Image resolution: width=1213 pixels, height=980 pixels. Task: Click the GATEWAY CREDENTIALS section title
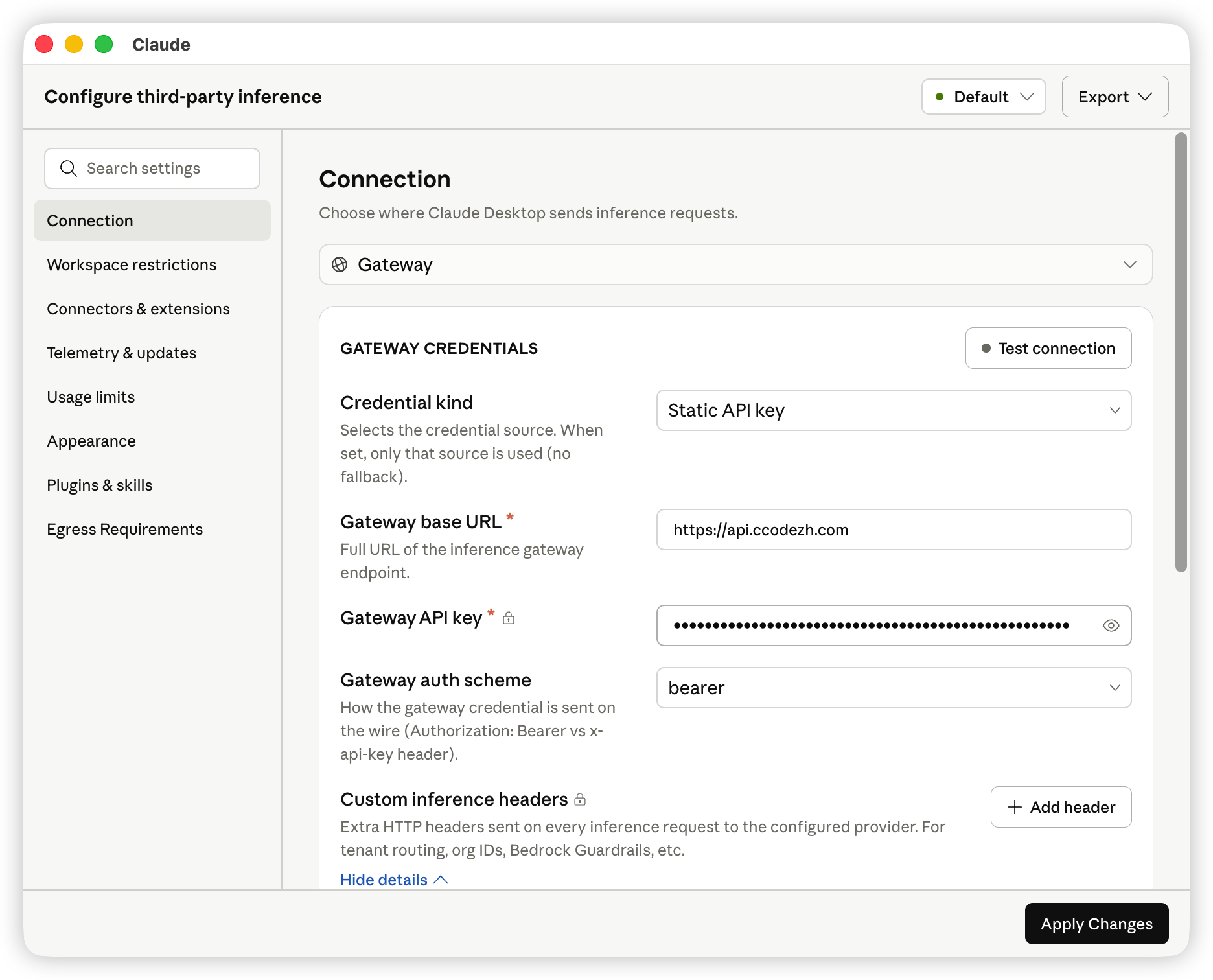click(439, 348)
